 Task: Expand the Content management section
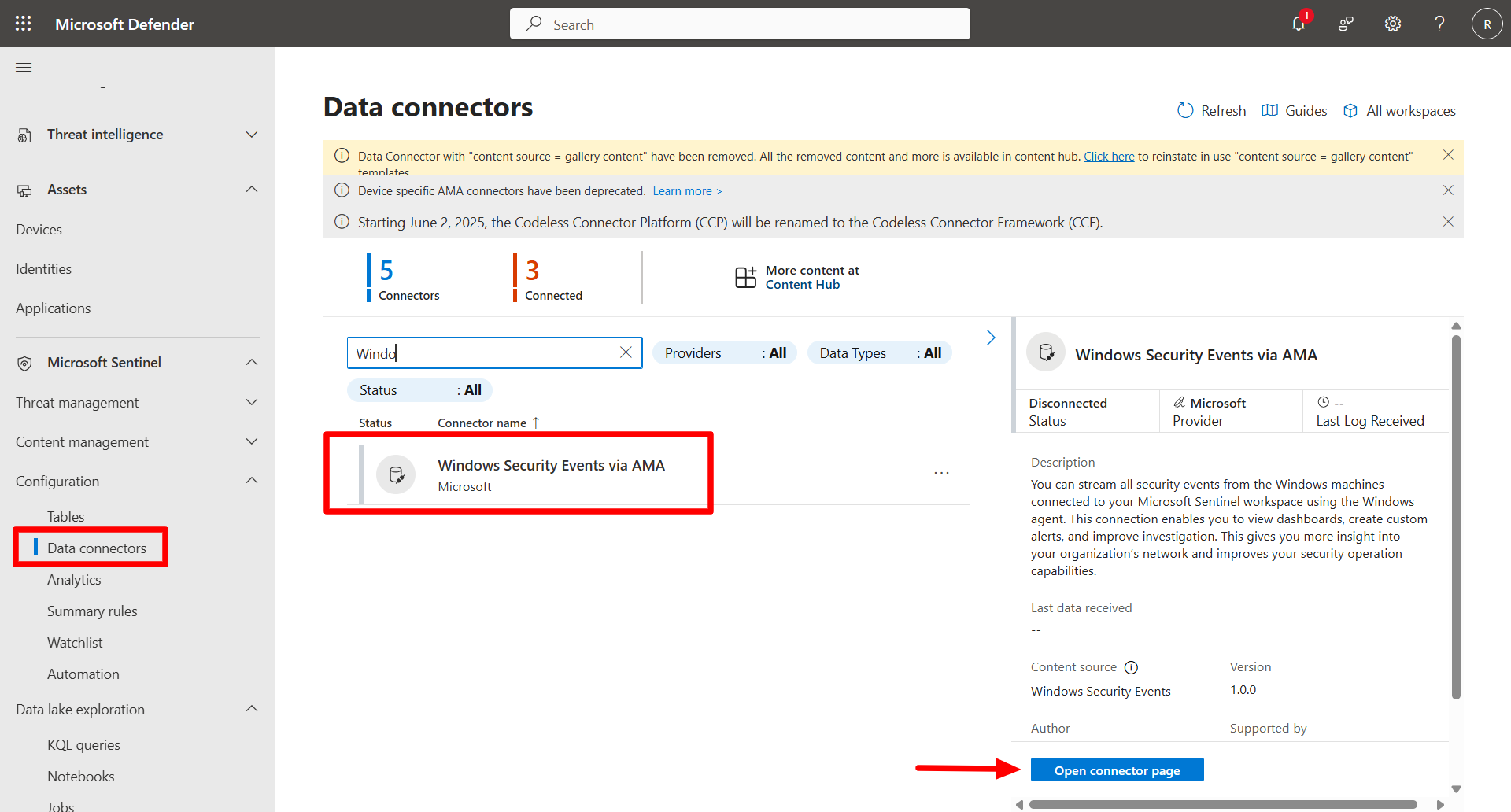[252, 441]
